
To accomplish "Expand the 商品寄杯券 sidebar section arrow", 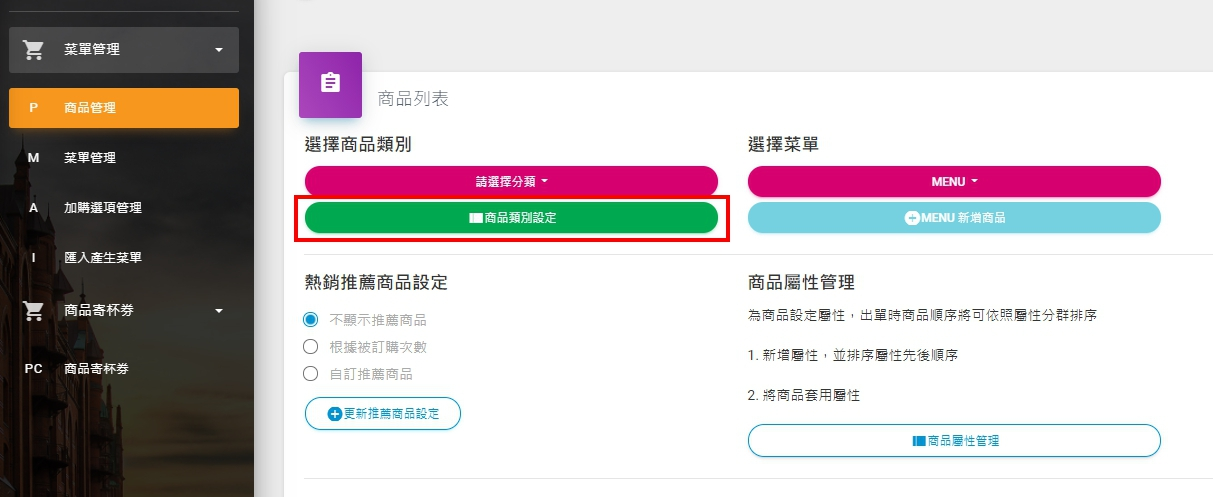I will (219, 311).
